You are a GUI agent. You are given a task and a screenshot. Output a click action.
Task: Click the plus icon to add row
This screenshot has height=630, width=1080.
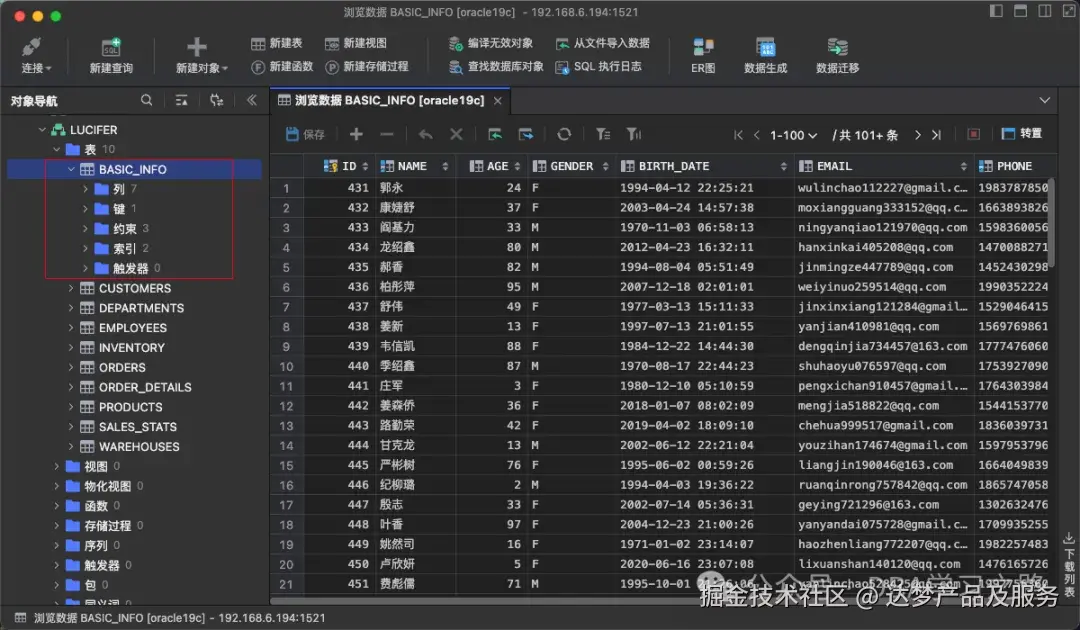pyautogui.click(x=356, y=134)
